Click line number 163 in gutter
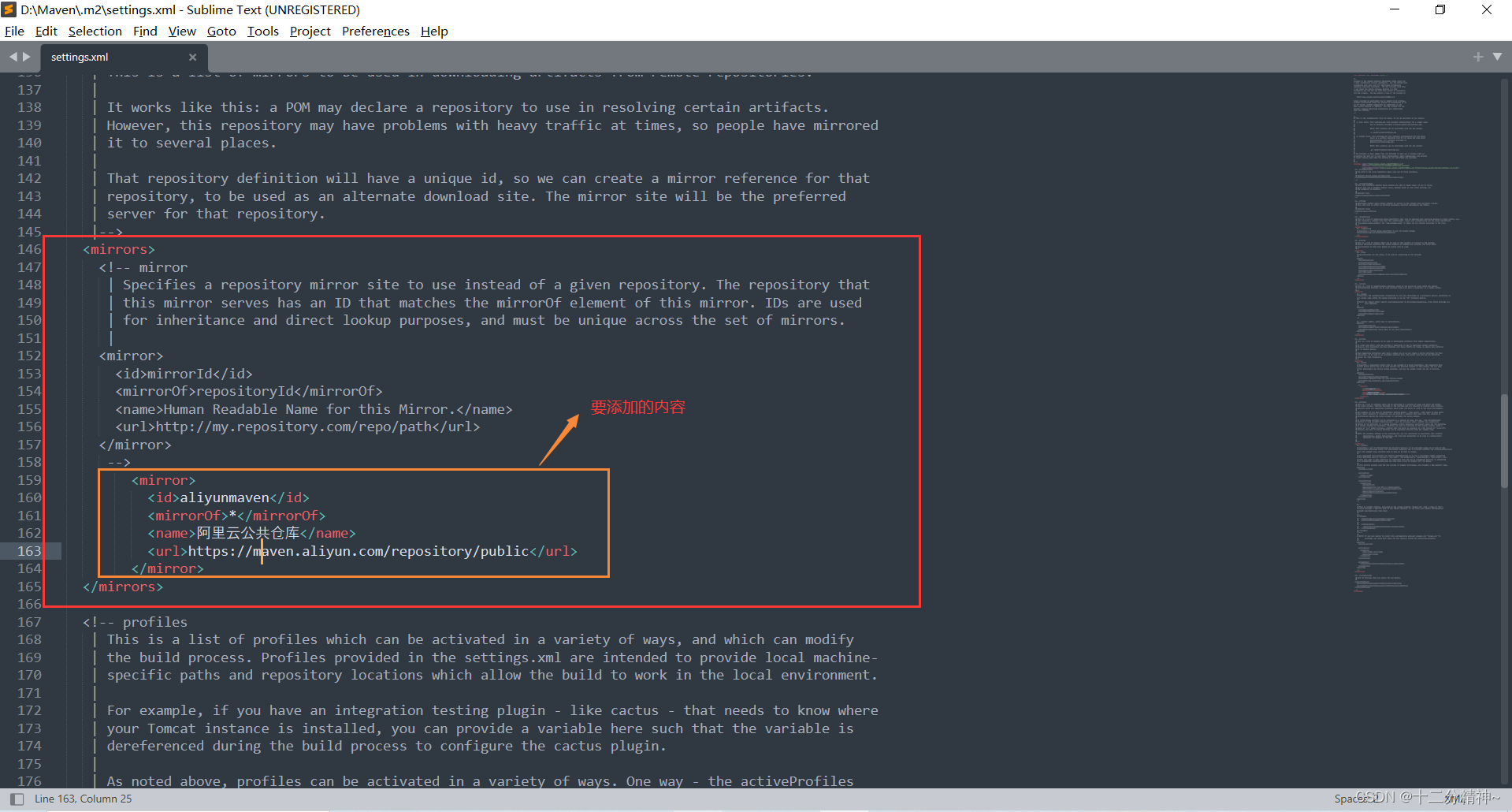1512x812 pixels. 29,551
